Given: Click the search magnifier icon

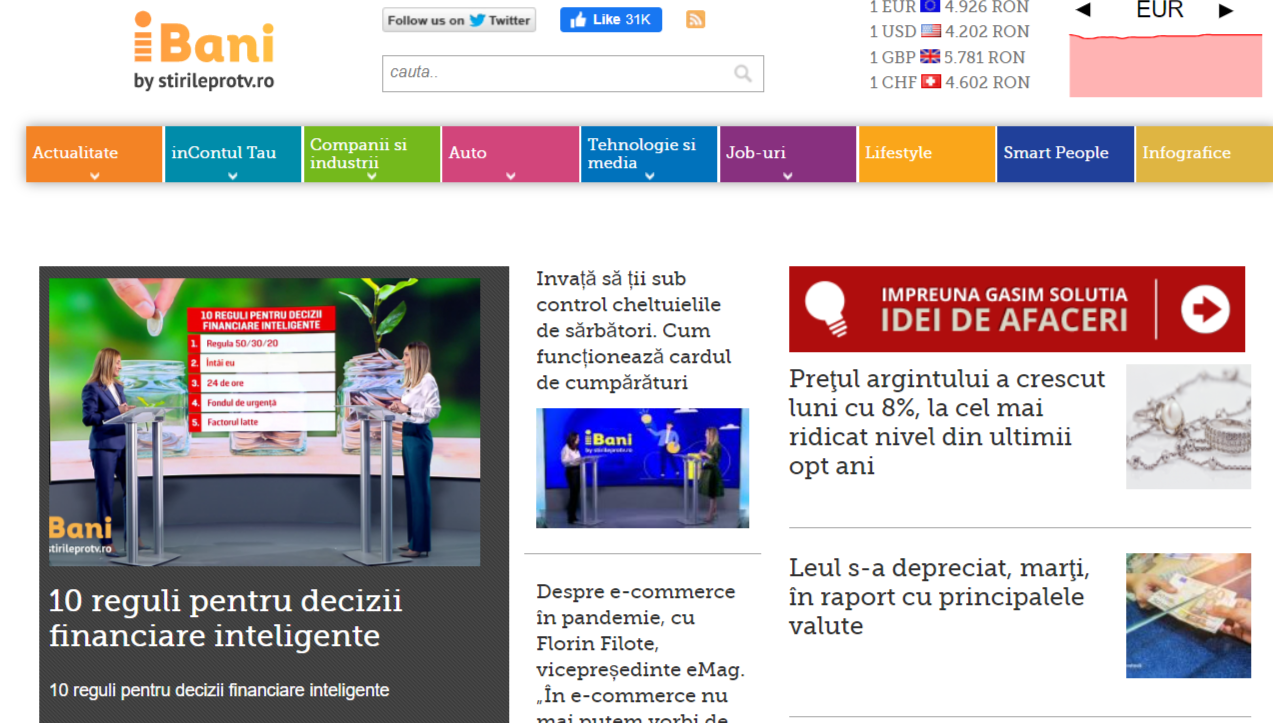Looking at the screenshot, I should 742,73.
